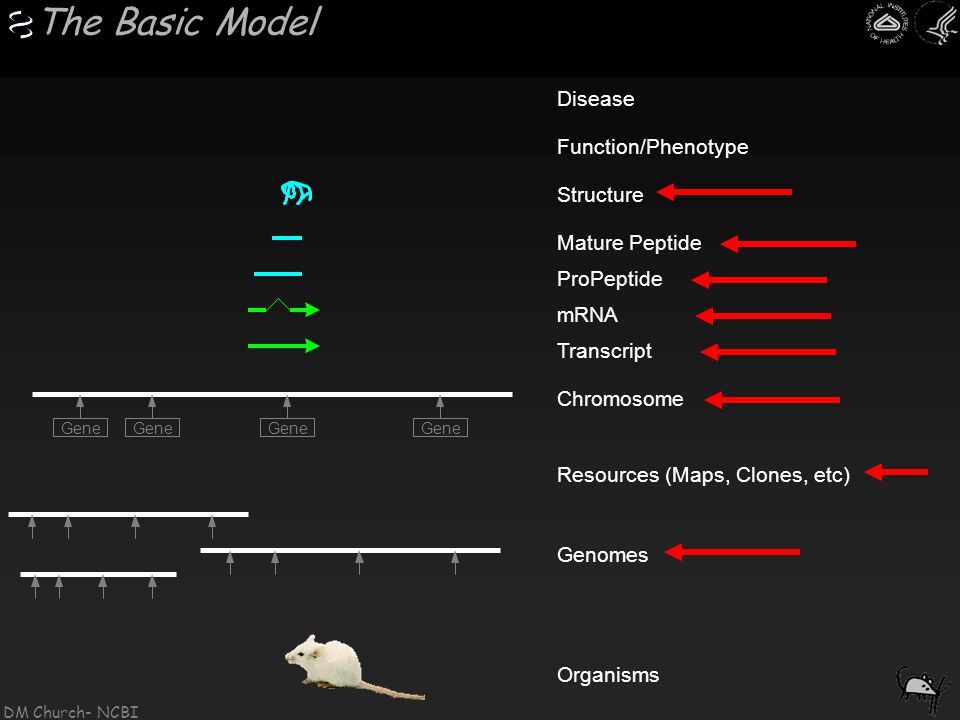Viewport: 960px width, 720px height.
Task: Click the short cyan mature peptide line
Action: click(287, 238)
